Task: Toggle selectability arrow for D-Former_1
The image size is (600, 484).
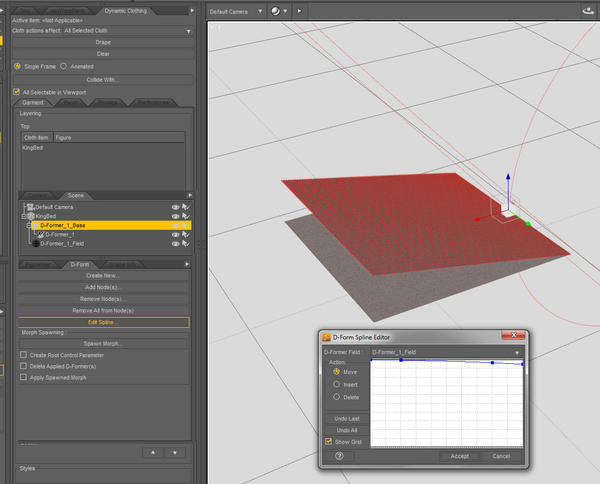Action: (186, 235)
